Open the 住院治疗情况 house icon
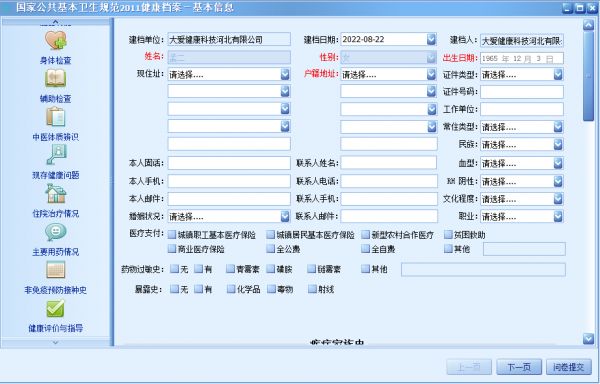This screenshot has width=600, height=384. click(56, 193)
